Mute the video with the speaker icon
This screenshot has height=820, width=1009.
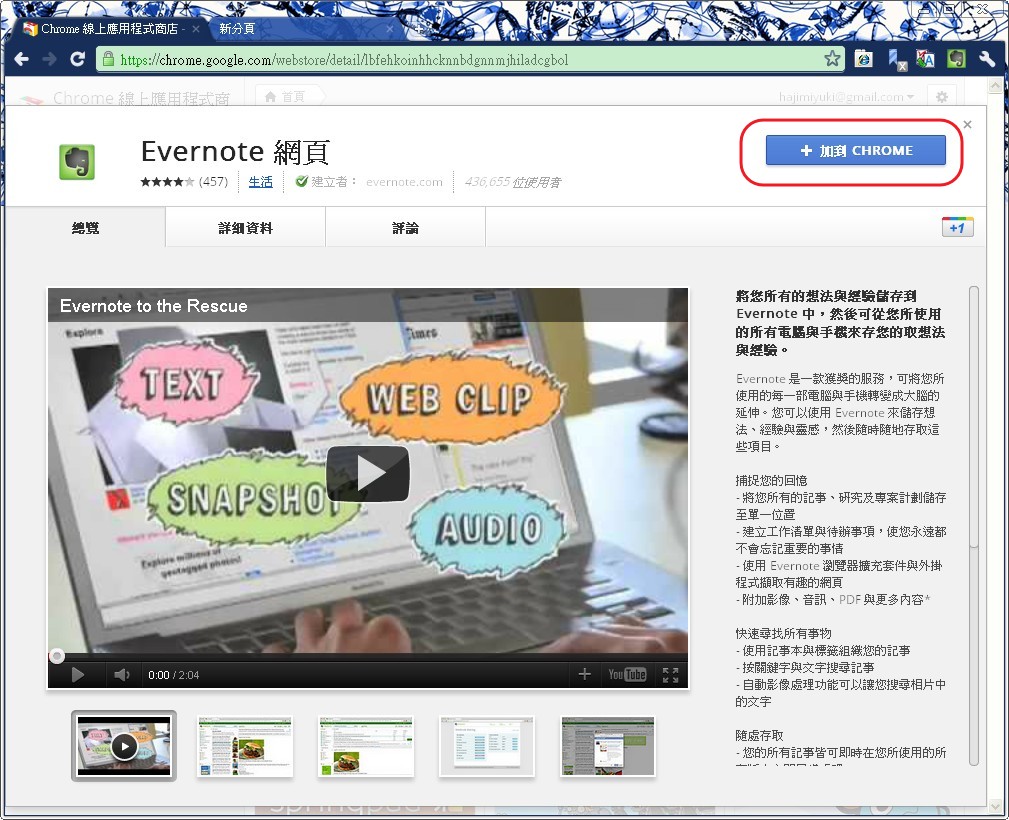point(121,675)
